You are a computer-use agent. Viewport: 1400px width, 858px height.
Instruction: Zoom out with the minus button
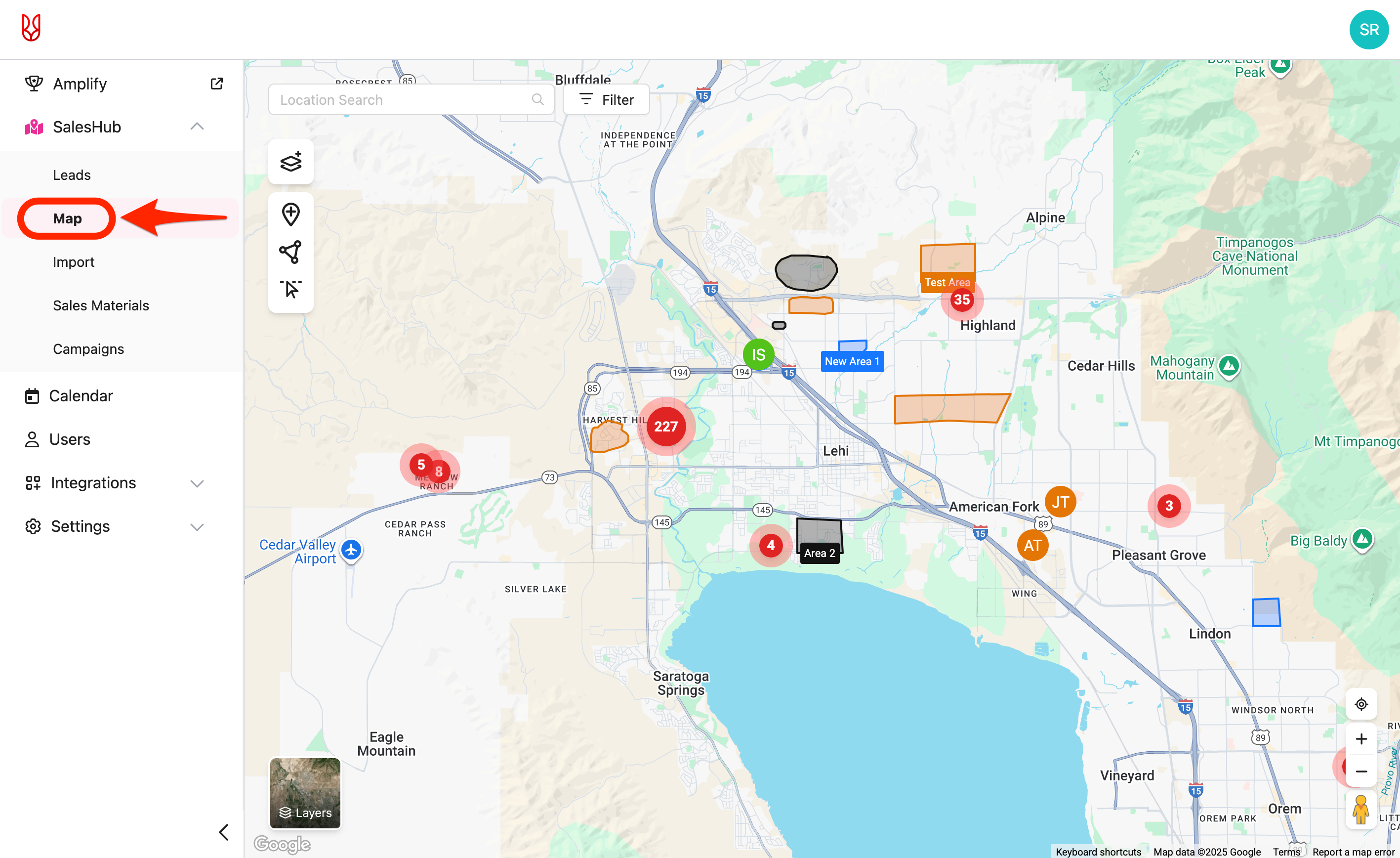pos(1361,772)
